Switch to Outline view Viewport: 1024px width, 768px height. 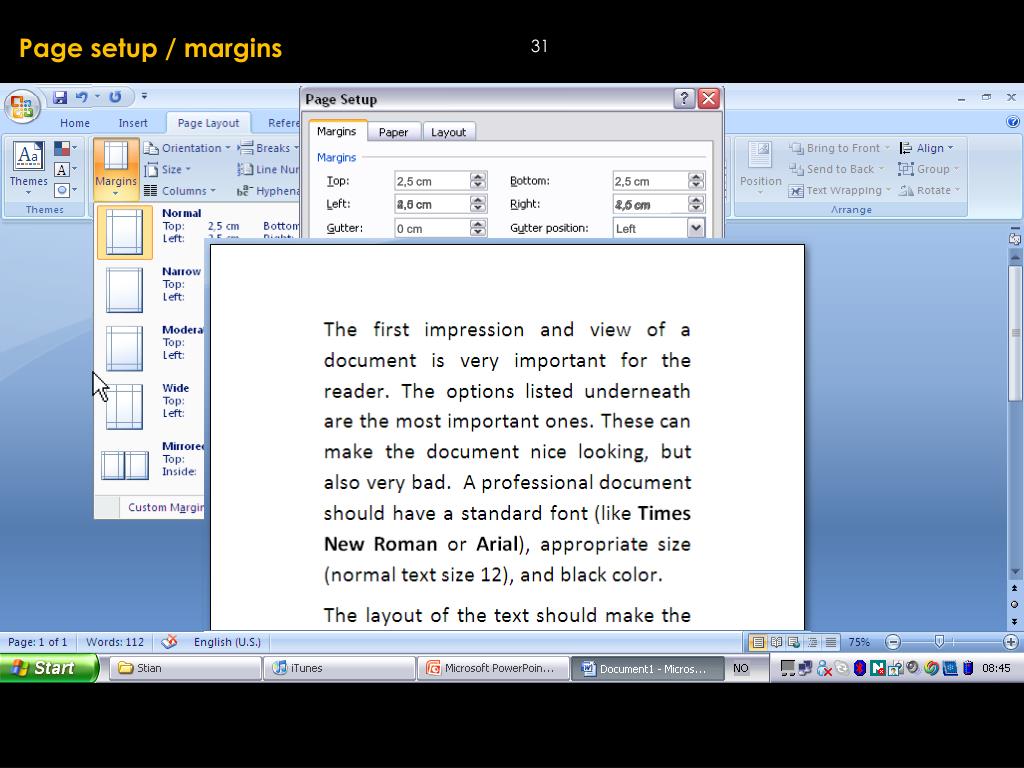(x=812, y=643)
